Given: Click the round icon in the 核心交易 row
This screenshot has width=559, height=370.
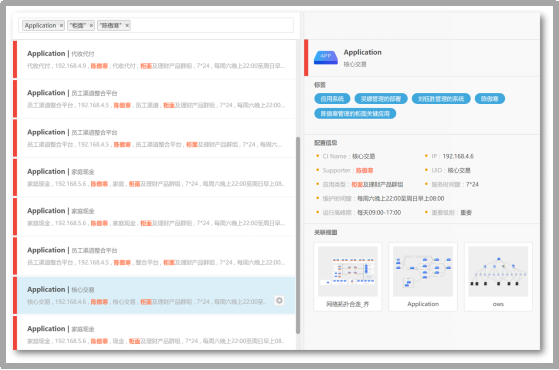Looking at the screenshot, I should tap(280, 300).
